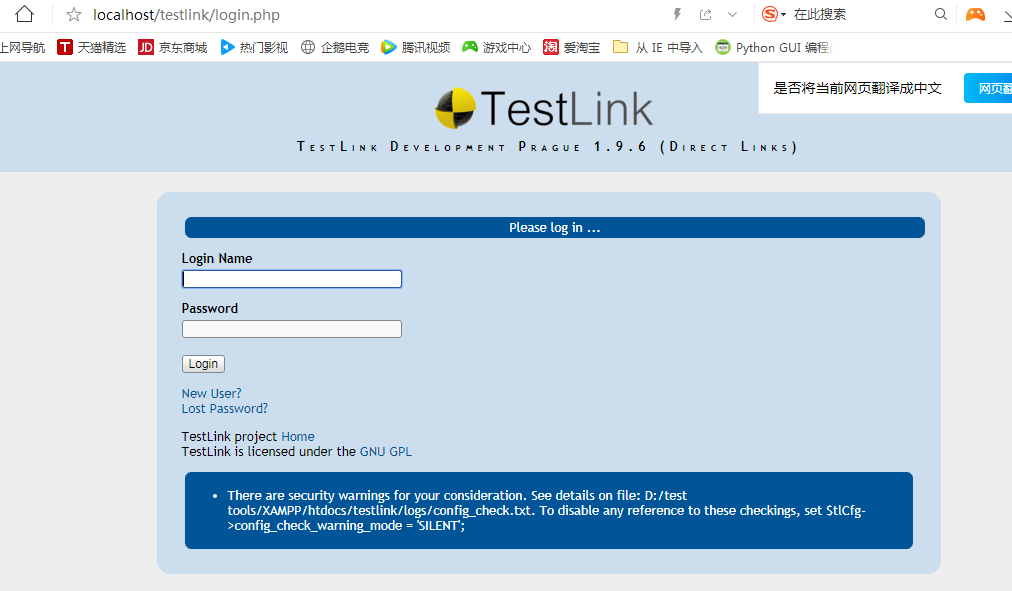Click the share page icon

tap(706, 15)
